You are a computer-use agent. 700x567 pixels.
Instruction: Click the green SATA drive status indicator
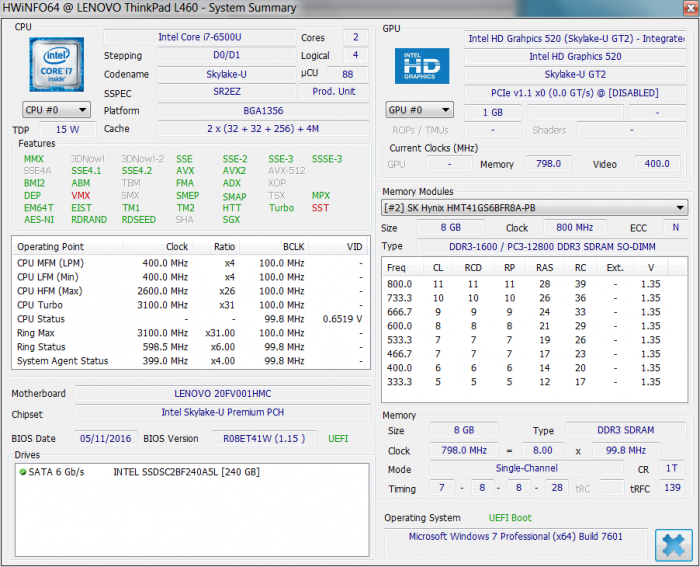pos(22,472)
